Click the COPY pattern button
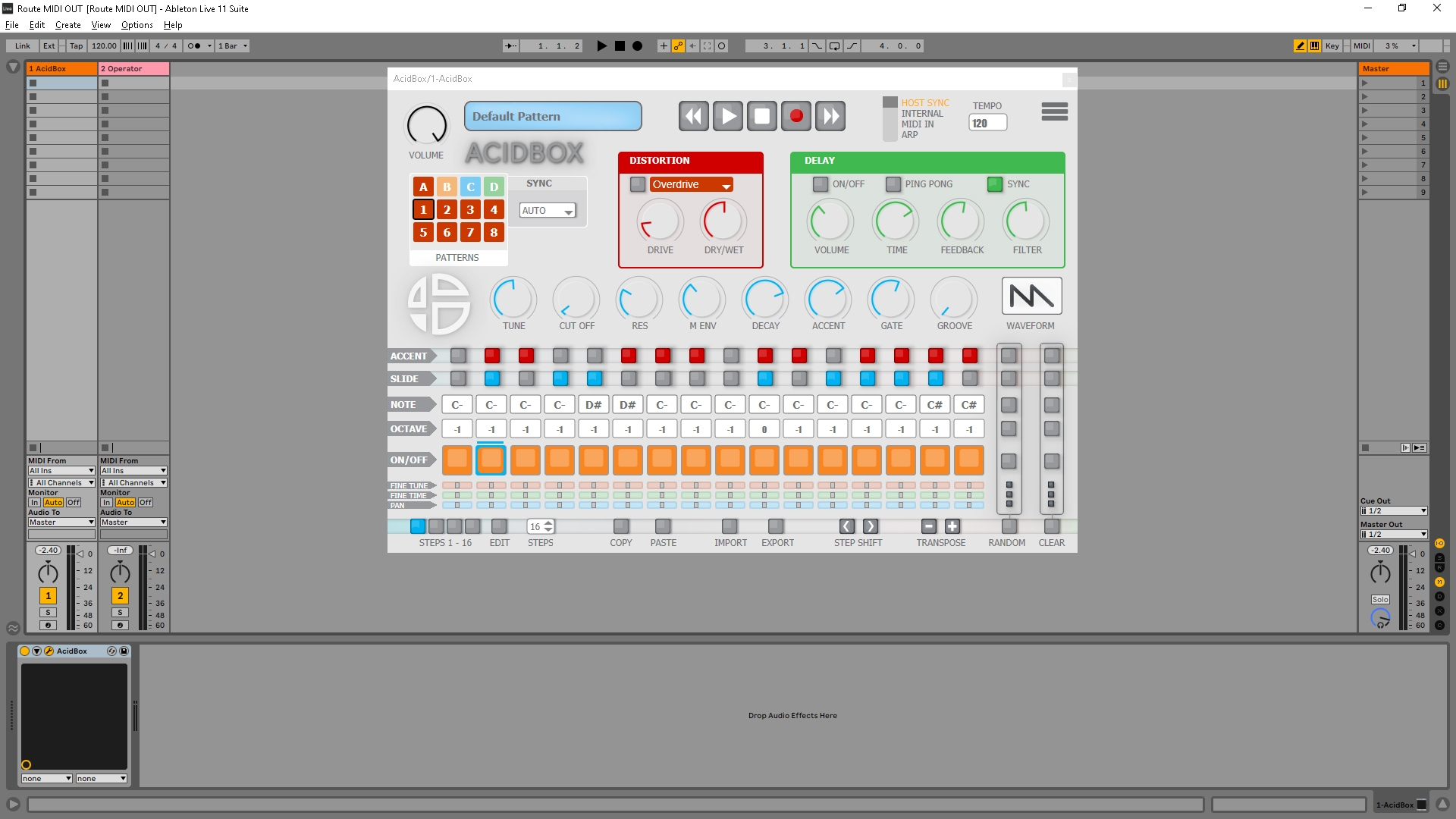This screenshot has height=819, width=1456. click(x=621, y=526)
